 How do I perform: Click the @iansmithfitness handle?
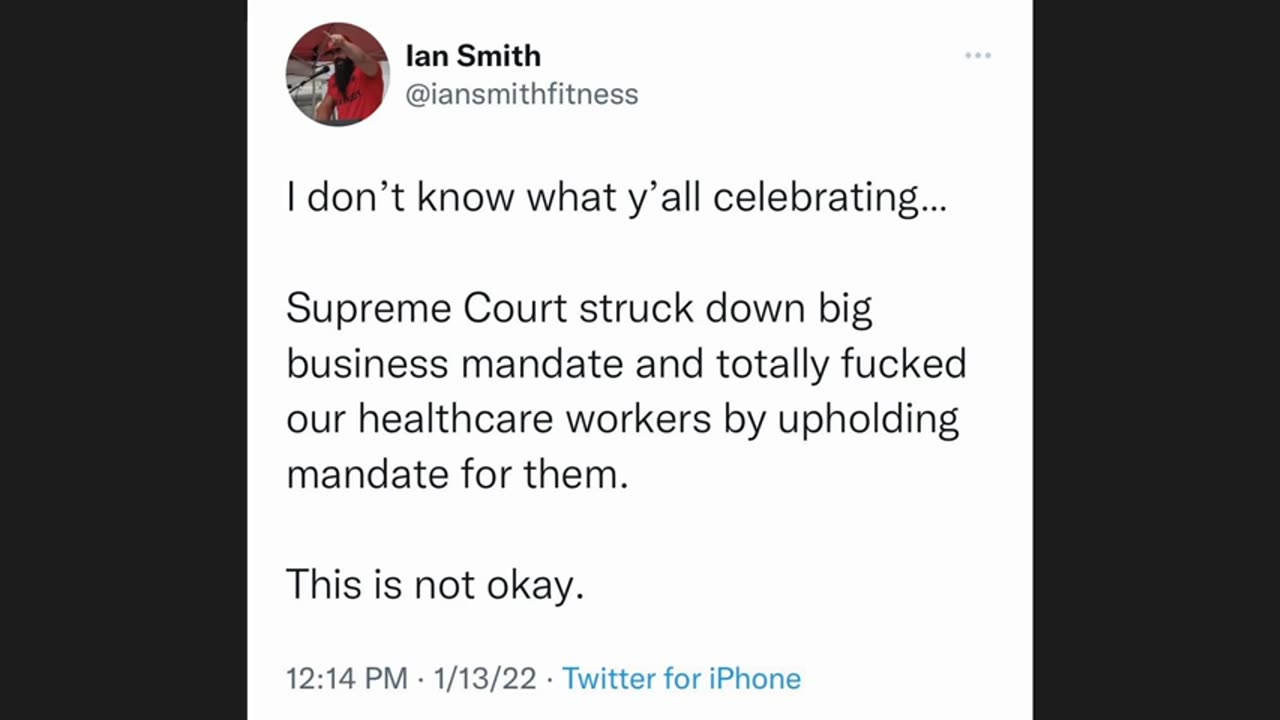click(x=521, y=94)
